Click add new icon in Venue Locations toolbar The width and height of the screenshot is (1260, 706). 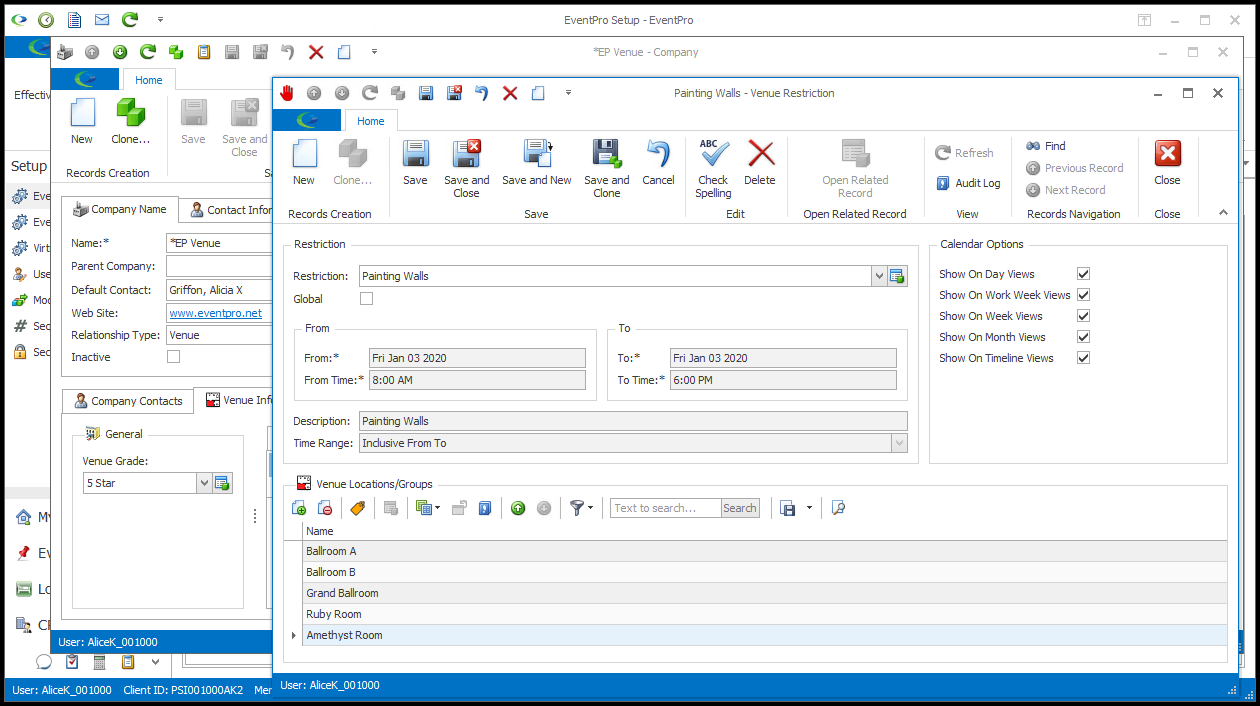(299, 508)
